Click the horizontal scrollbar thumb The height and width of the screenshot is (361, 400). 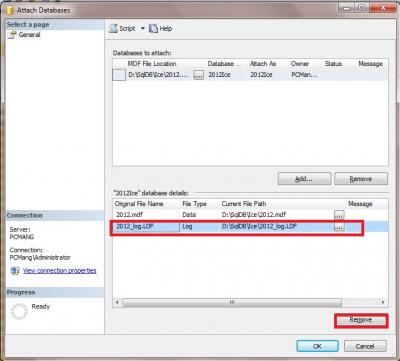tap(232, 302)
